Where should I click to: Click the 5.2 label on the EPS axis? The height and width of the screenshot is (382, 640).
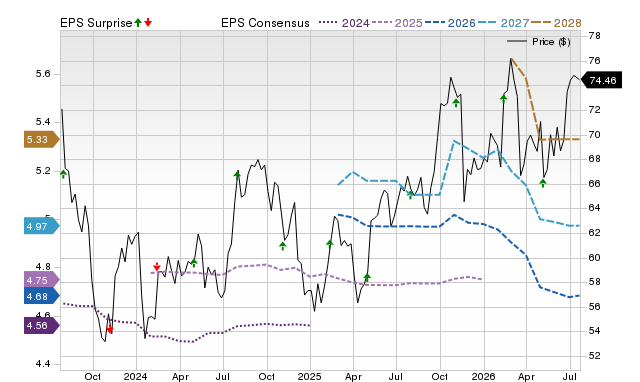(43, 171)
